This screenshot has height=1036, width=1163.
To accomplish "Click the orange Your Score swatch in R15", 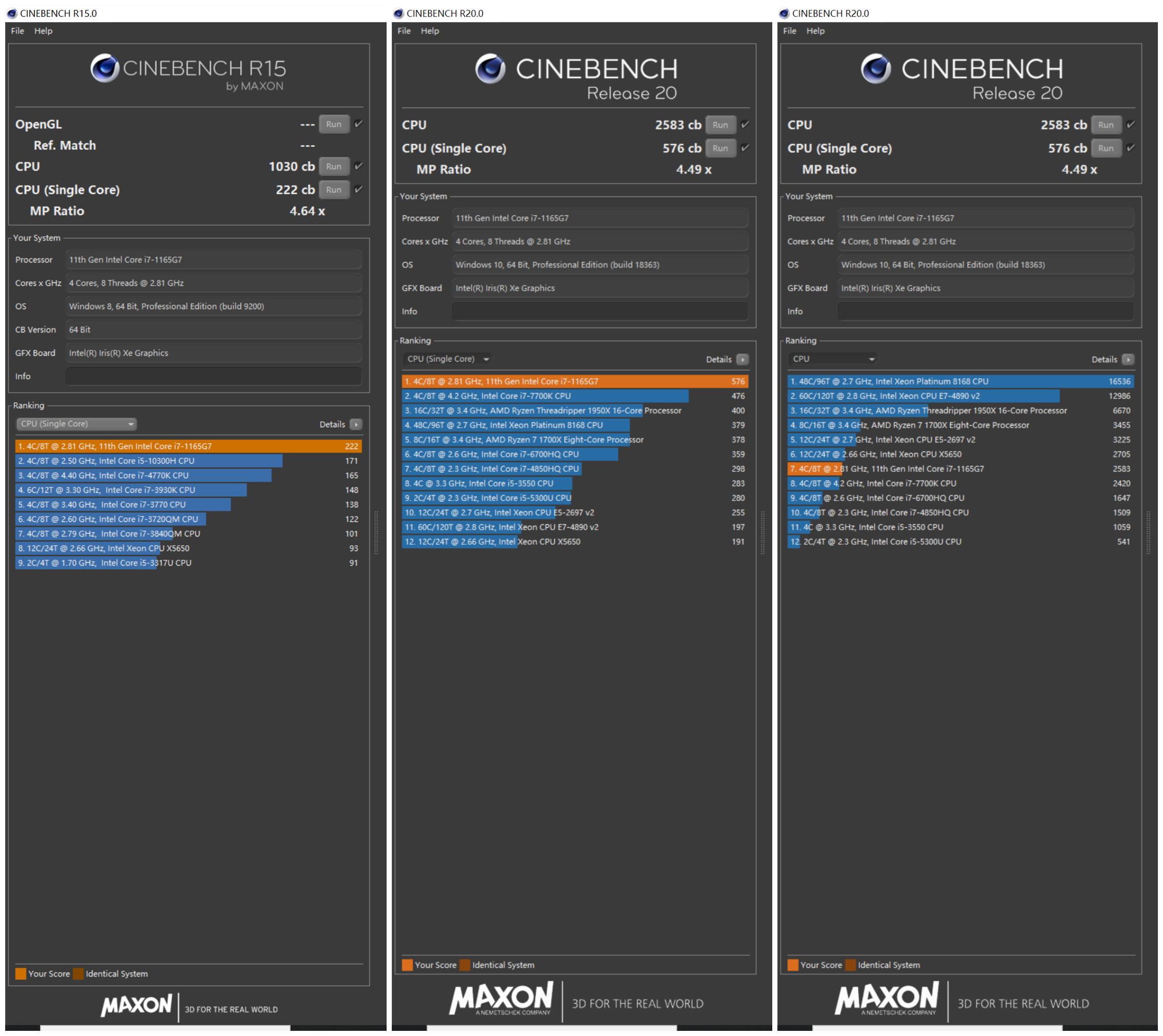I will [x=21, y=974].
